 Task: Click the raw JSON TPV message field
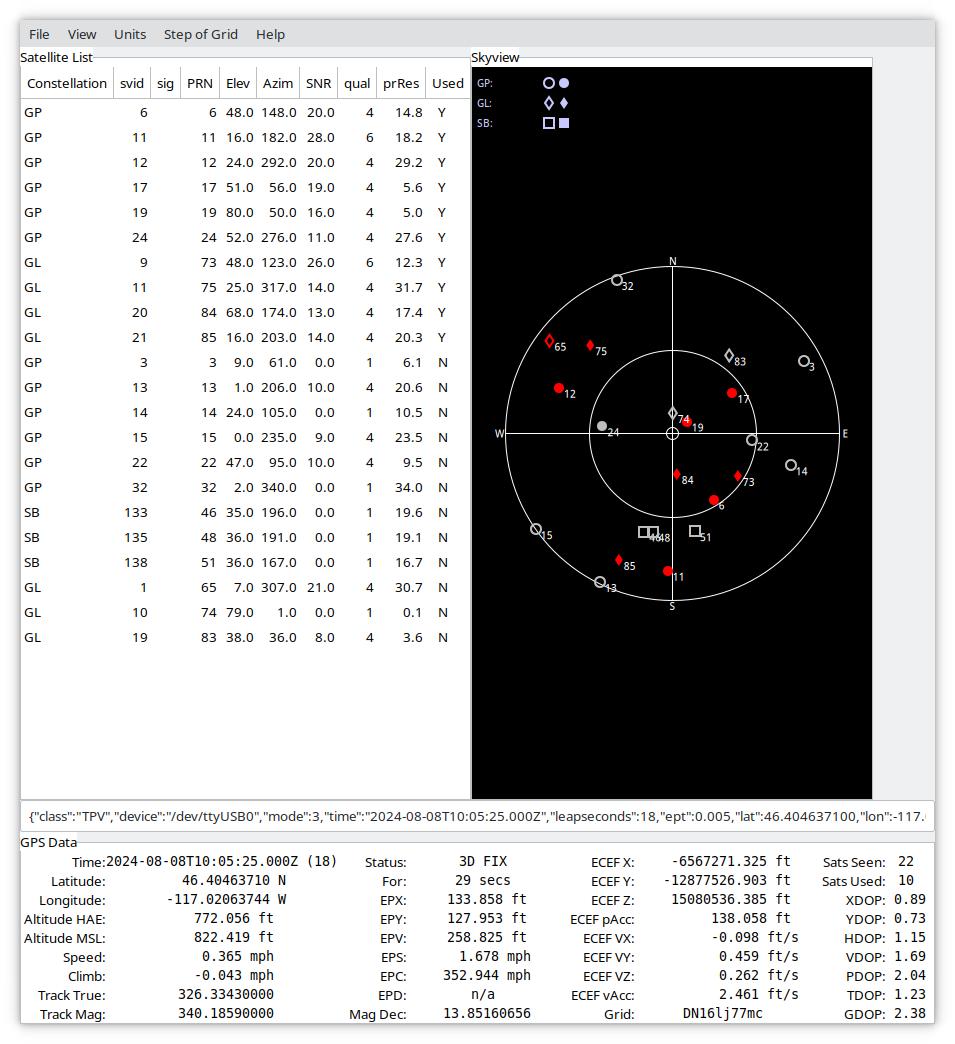click(477, 816)
